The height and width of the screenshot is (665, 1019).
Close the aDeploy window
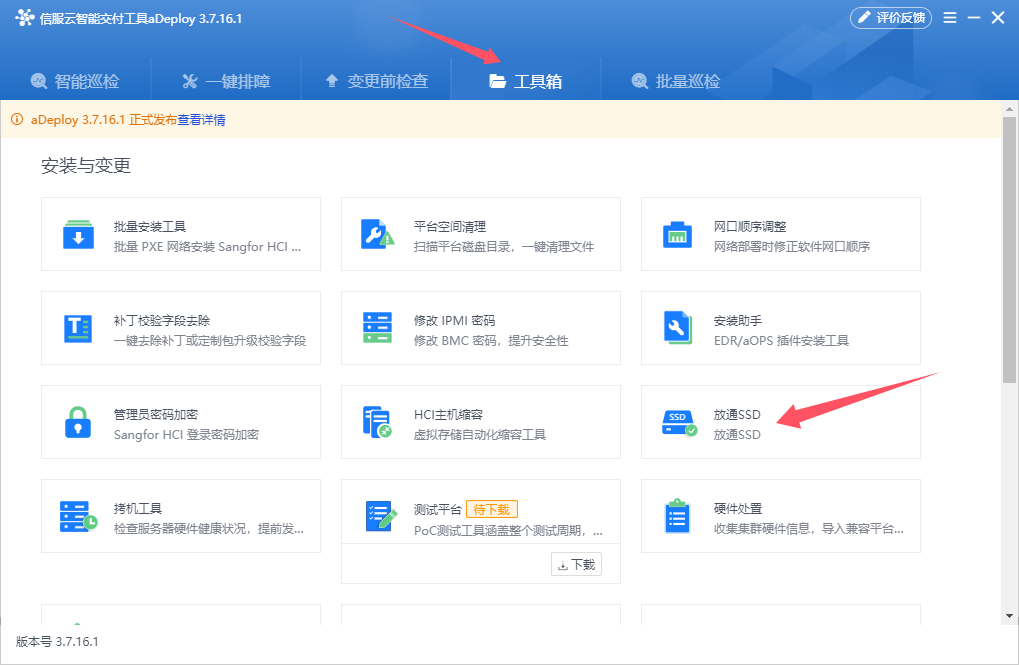point(998,18)
